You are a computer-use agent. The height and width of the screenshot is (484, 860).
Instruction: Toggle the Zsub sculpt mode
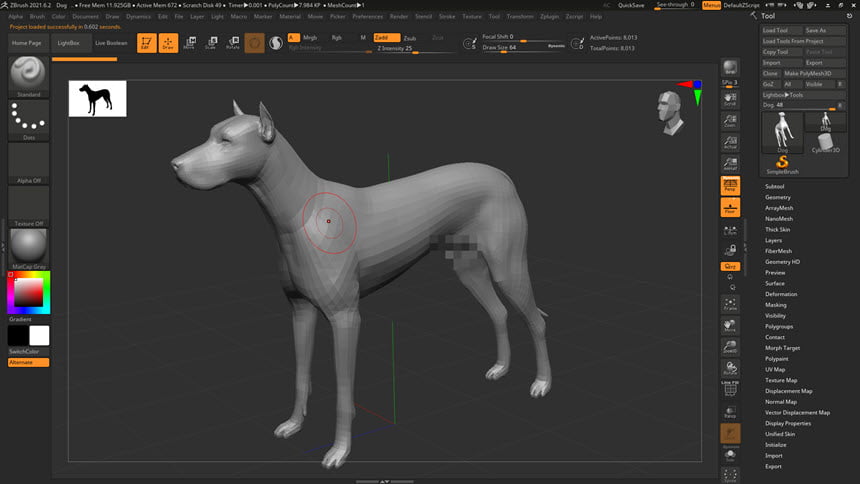410,38
